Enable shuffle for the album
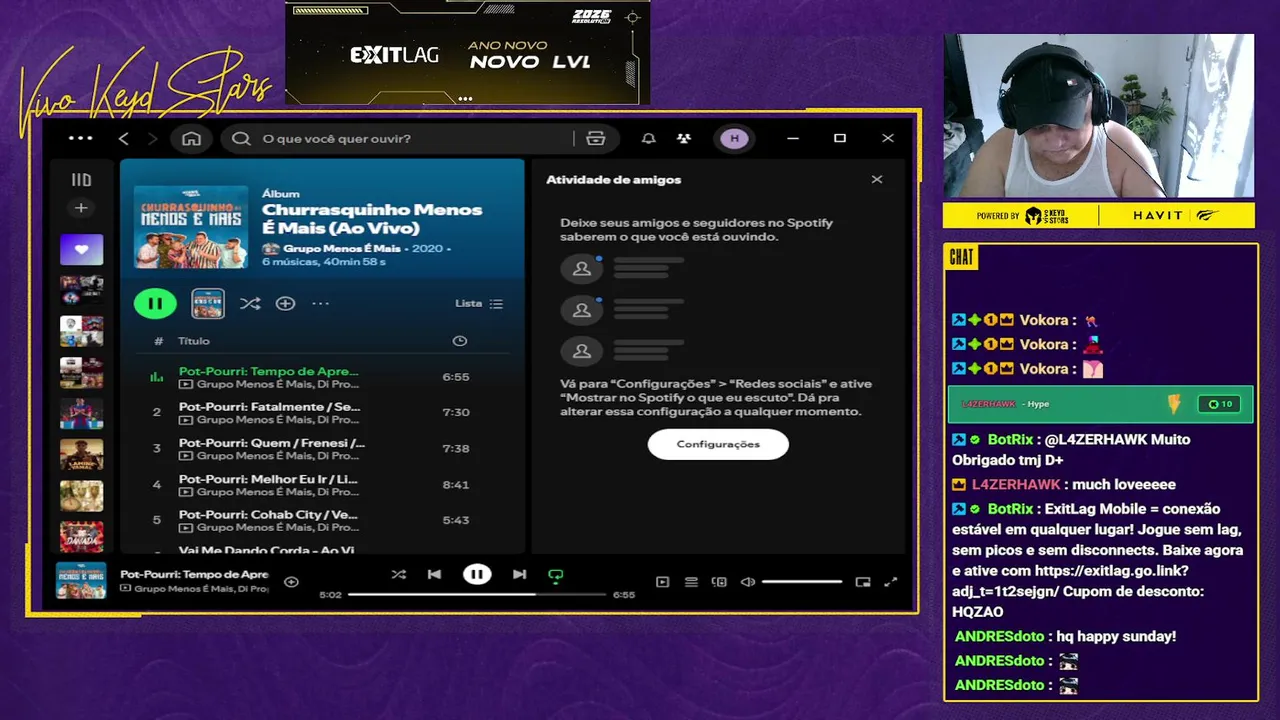1280x720 pixels. 250,303
